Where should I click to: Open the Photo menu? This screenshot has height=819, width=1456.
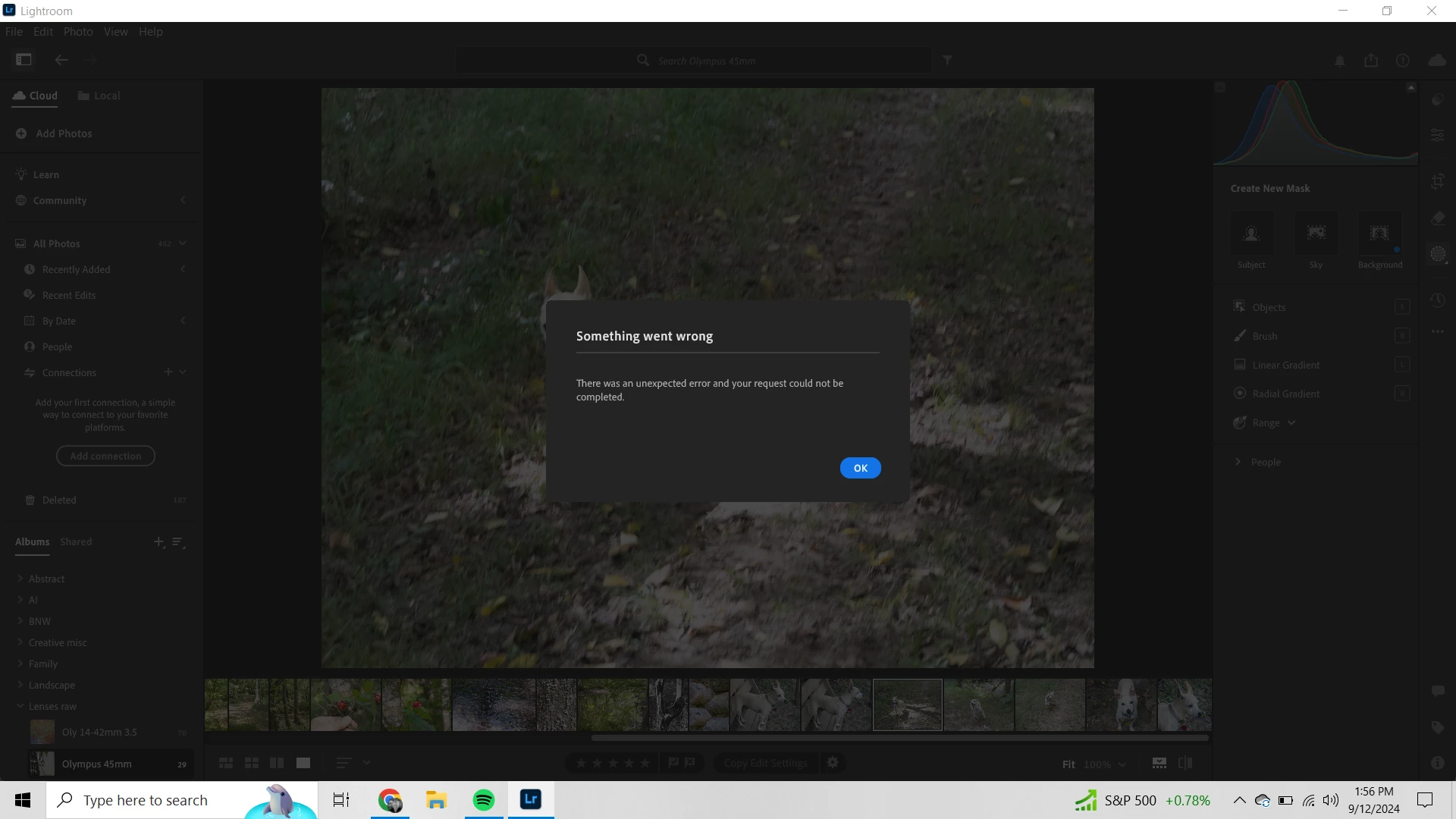[x=77, y=32]
